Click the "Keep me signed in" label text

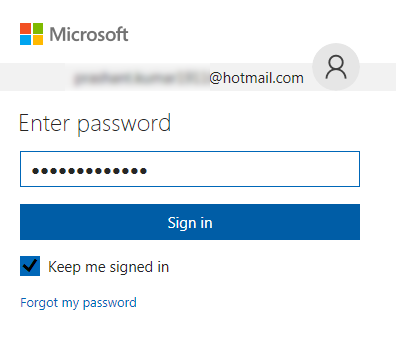pos(109,267)
